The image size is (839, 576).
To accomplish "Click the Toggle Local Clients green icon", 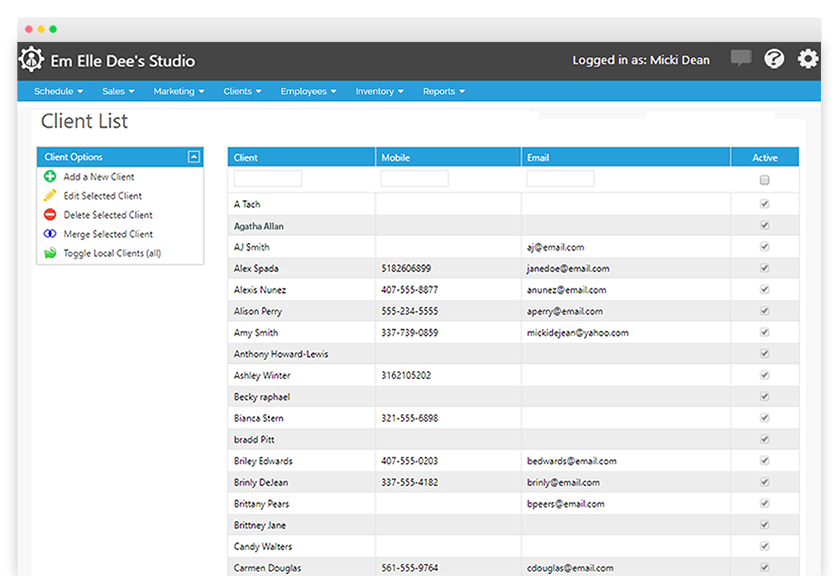I will click(x=50, y=253).
